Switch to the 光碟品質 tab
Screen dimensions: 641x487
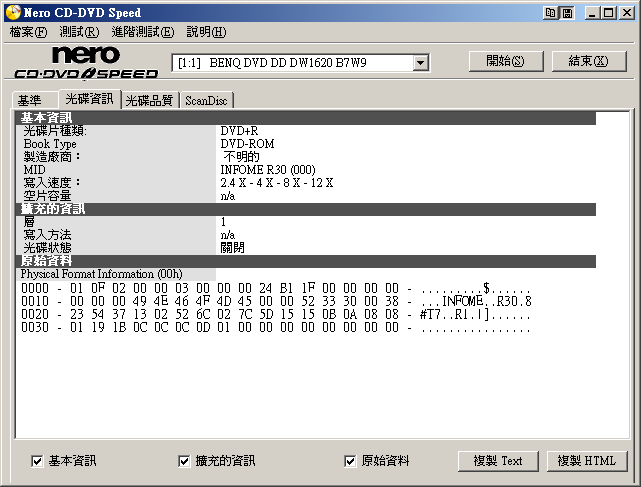coord(150,101)
